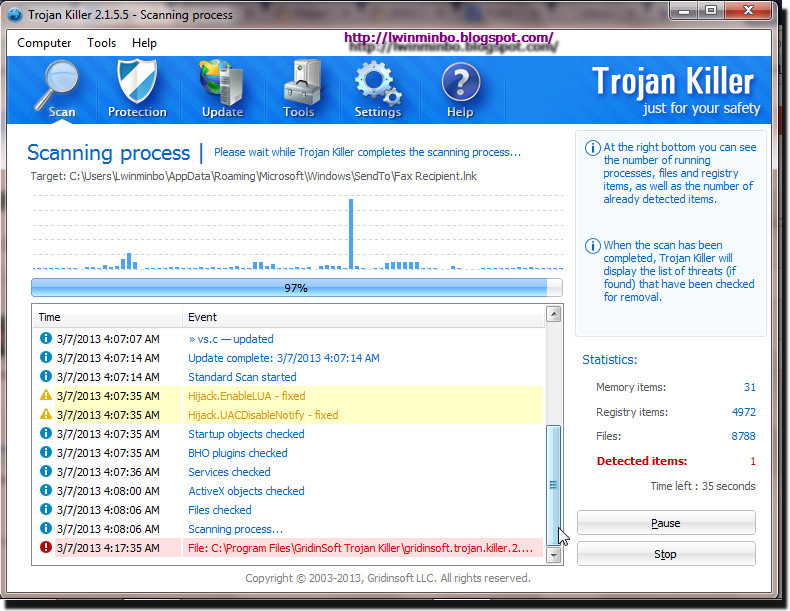Screen dimensions: 790x611
Task: Click the log scrollbar up arrow
Action: coord(553,314)
